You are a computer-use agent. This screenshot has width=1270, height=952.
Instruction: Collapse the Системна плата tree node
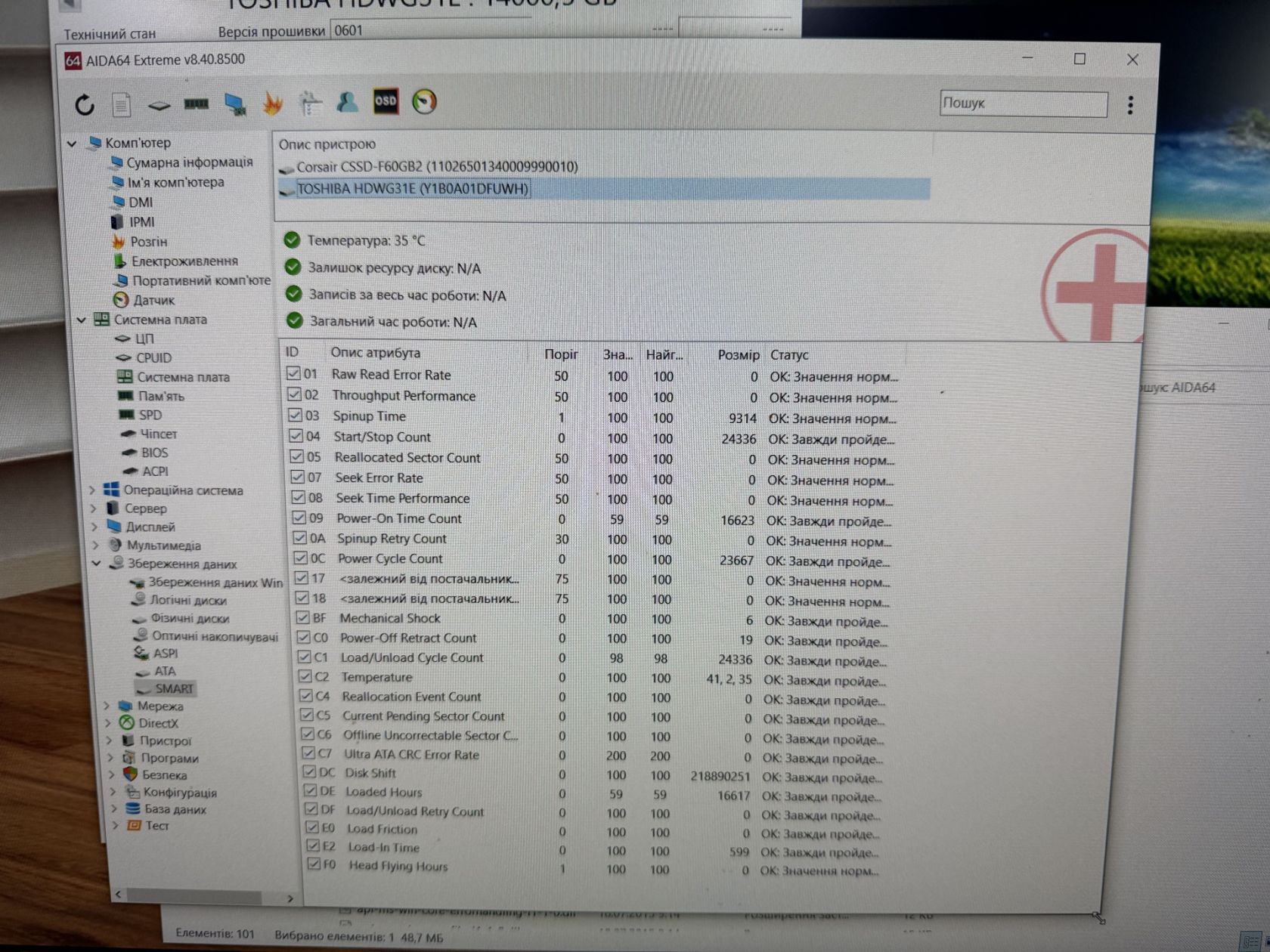click(x=81, y=320)
